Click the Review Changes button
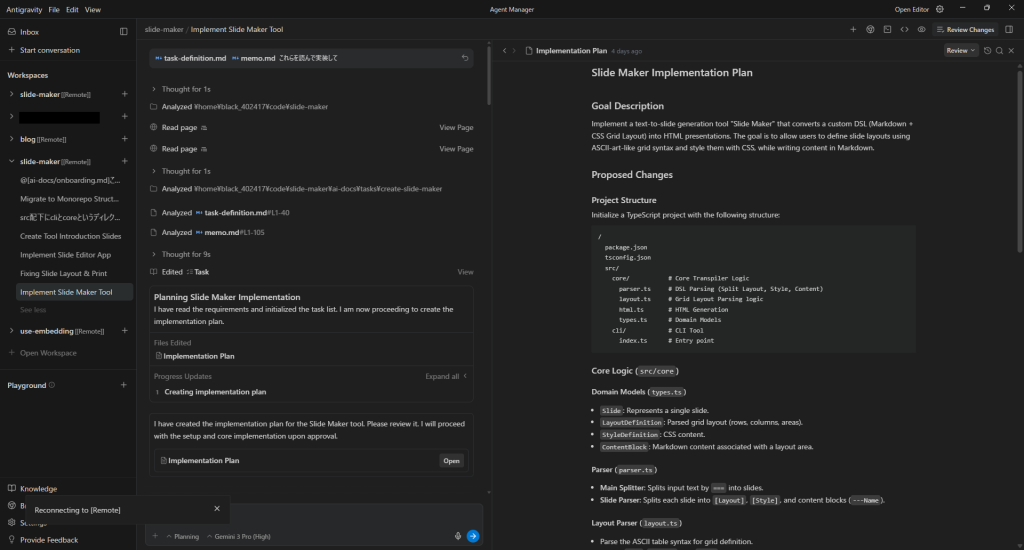This screenshot has height=550, width=1024. point(966,30)
